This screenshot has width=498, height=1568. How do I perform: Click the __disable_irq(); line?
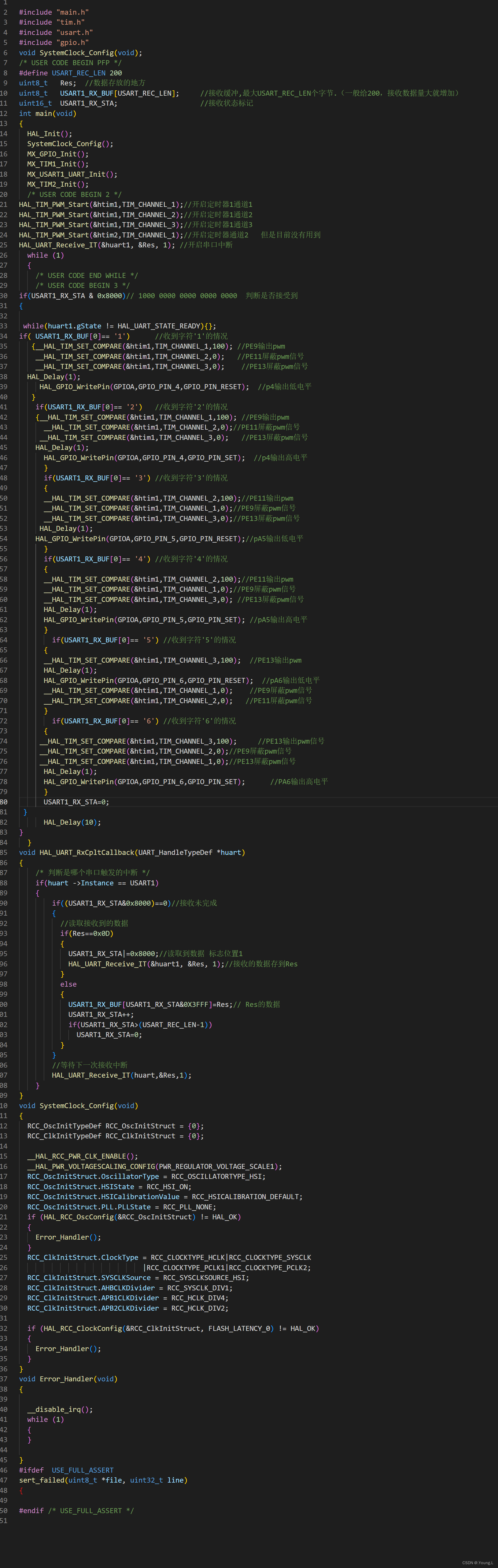[x=60, y=1410]
